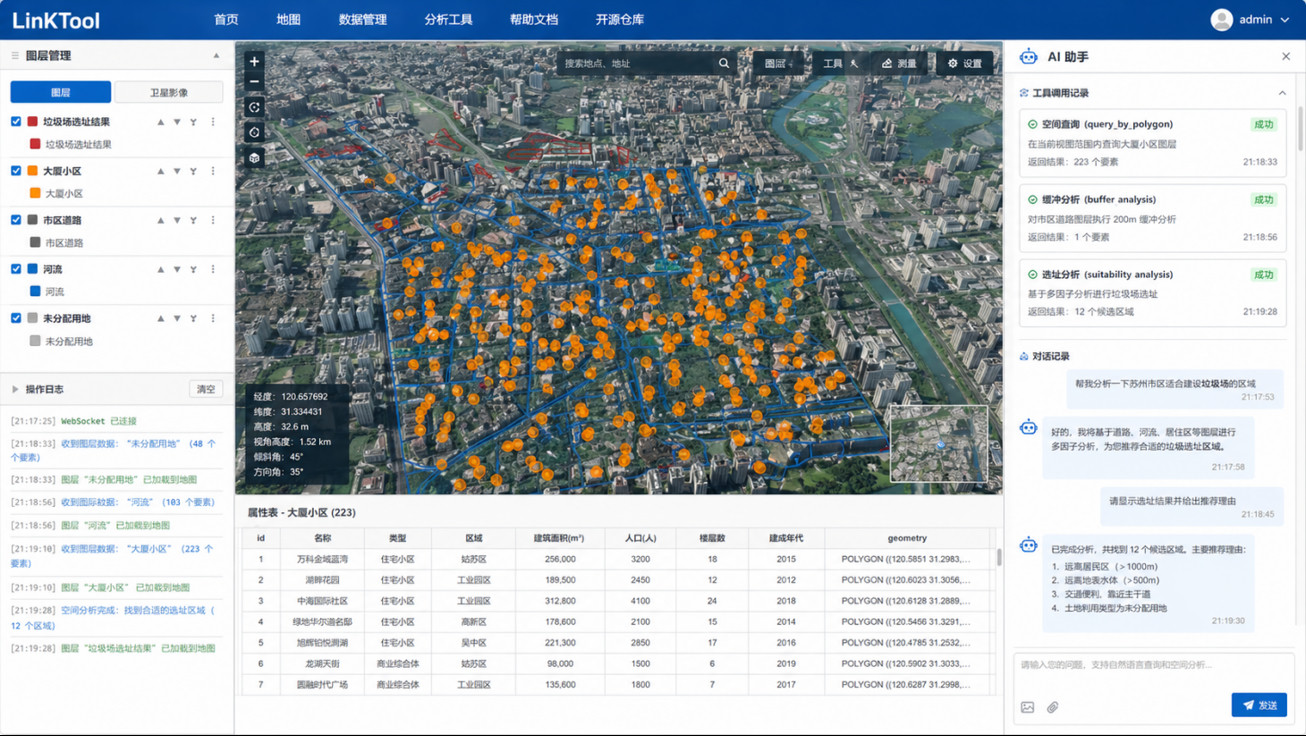The height and width of the screenshot is (736, 1306).
Task: Uncheck the 垃圾场选址结果 layer checkbox
Action: point(16,122)
